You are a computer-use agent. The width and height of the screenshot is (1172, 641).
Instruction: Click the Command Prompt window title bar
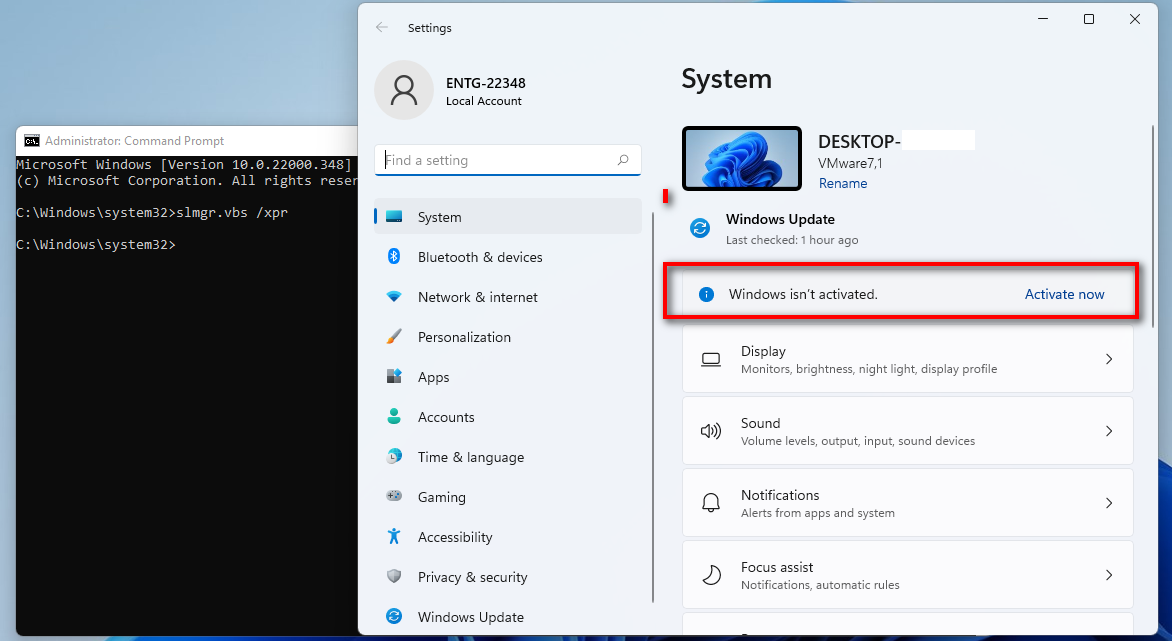pyautogui.click(x=187, y=140)
